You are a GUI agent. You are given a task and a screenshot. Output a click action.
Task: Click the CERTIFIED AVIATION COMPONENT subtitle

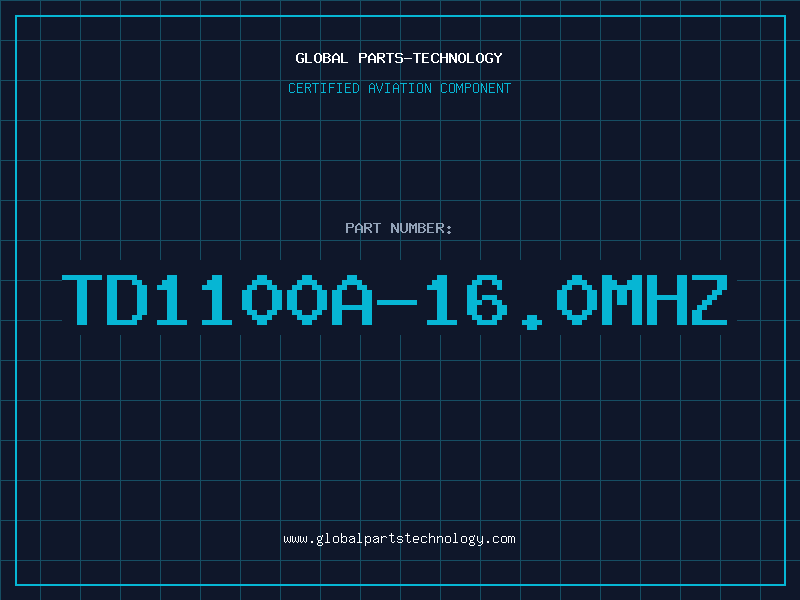399,88
